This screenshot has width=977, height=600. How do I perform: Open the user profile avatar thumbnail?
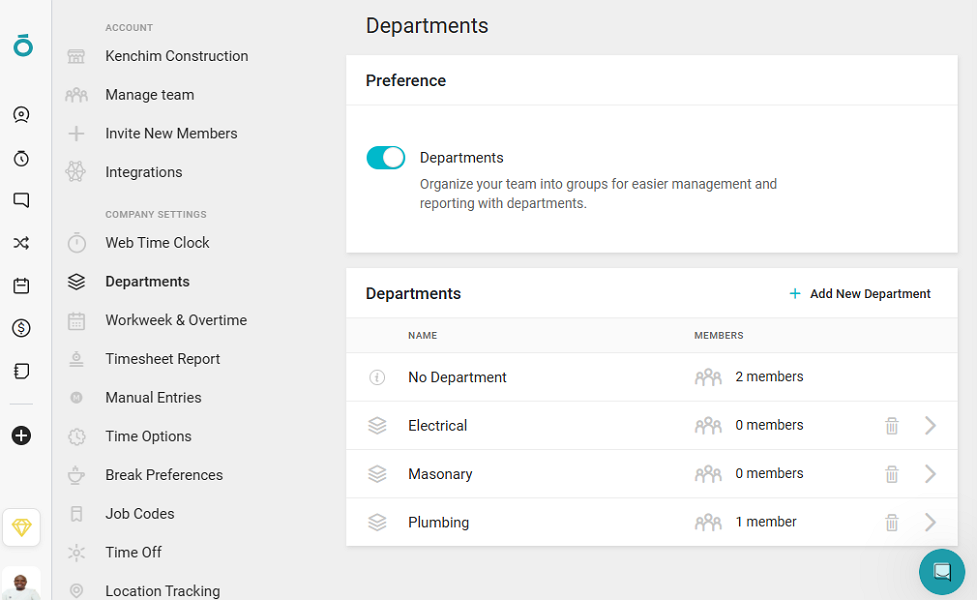[21, 584]
